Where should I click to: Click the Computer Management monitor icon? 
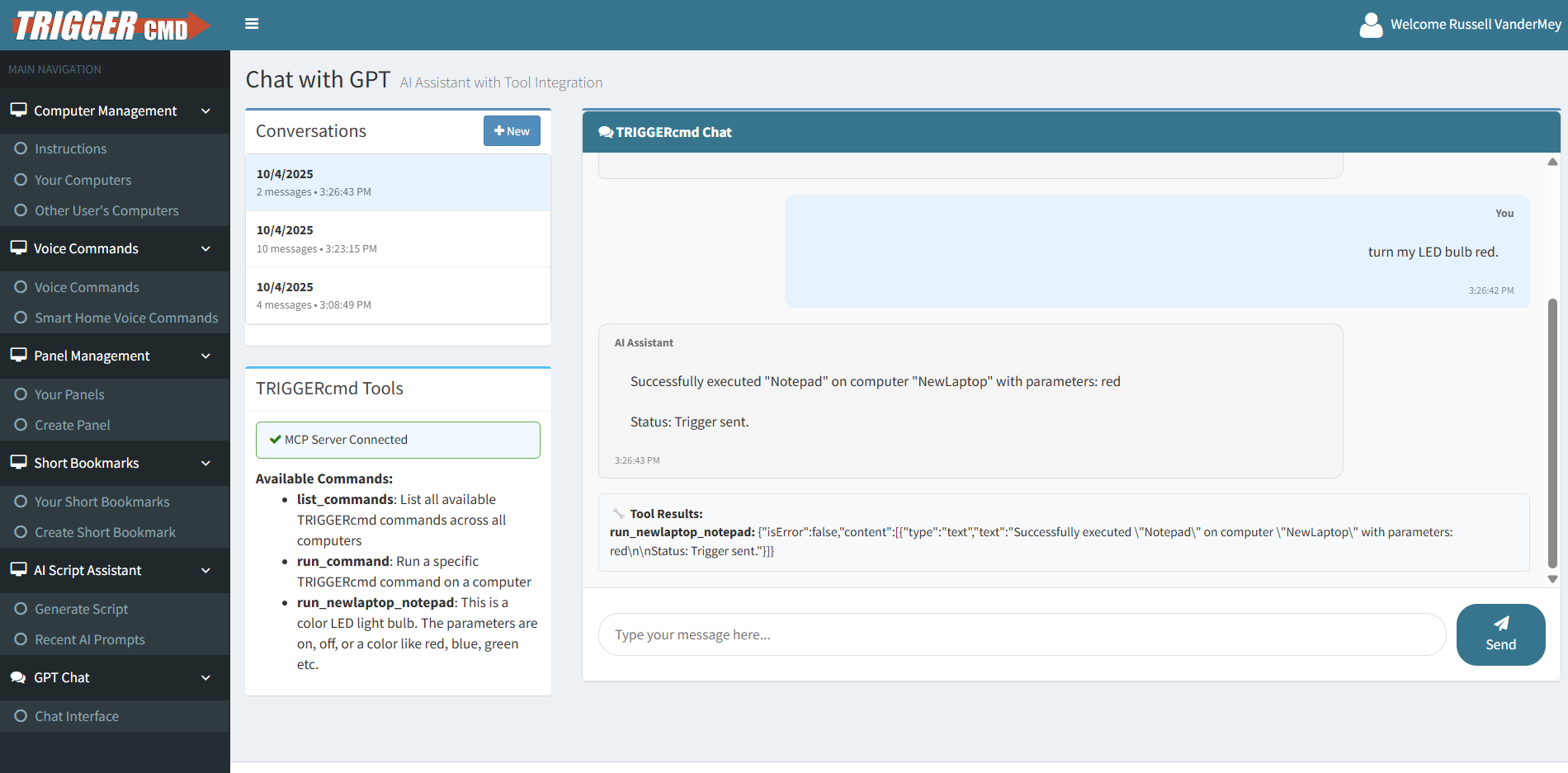coord(18,111)
